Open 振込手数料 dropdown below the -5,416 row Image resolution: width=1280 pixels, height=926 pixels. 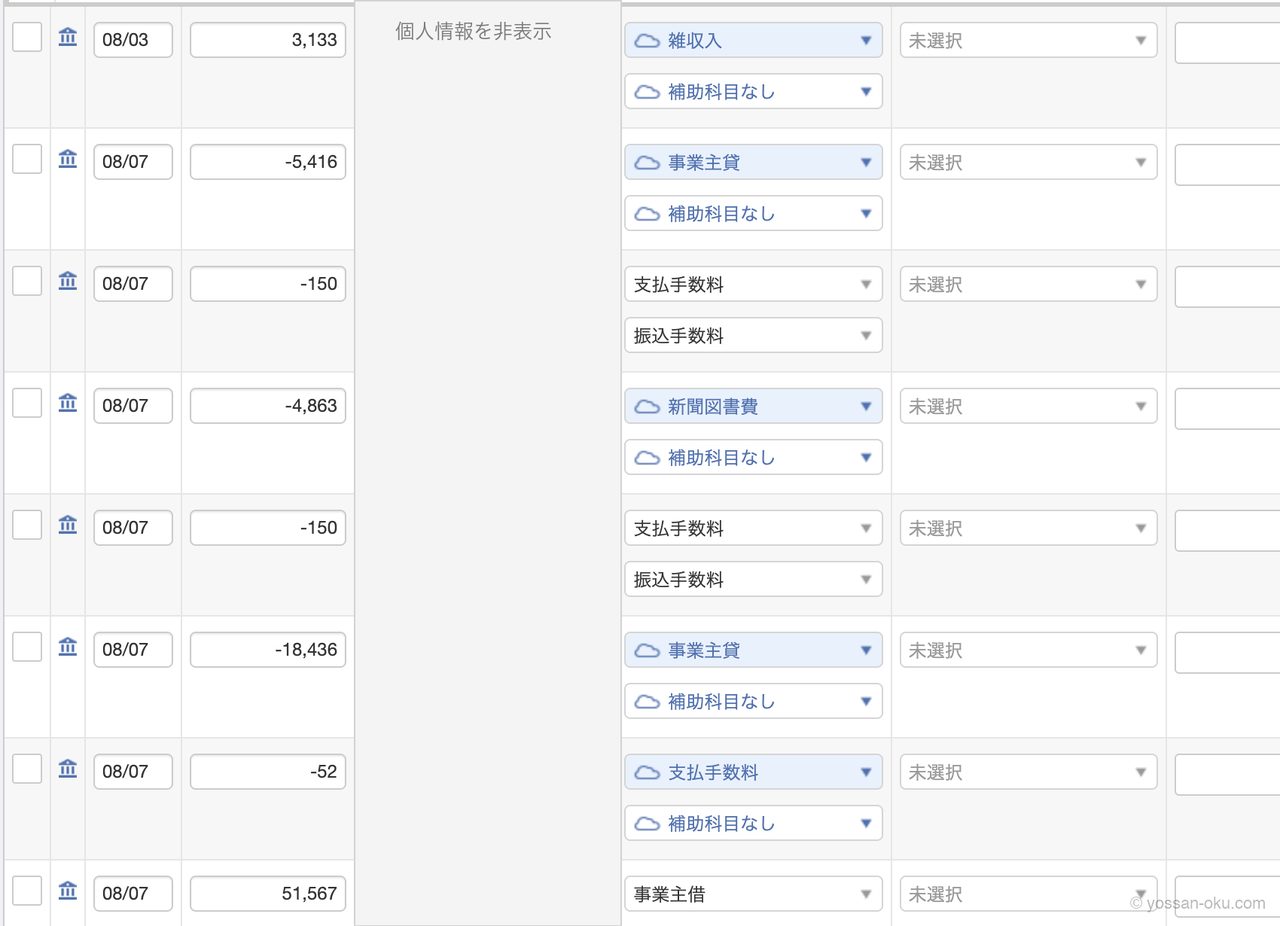click(x=754, y=336)
